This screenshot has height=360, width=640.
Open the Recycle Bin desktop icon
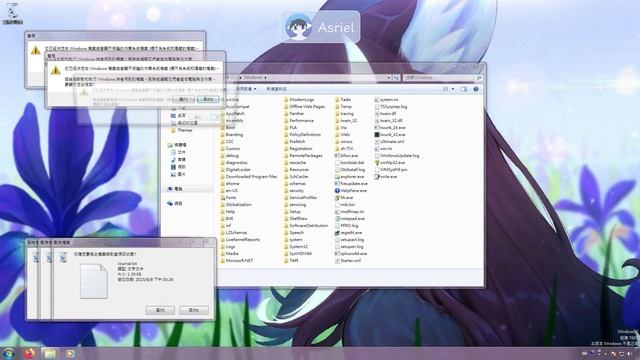pyautogui.click(x=12, y=13)
